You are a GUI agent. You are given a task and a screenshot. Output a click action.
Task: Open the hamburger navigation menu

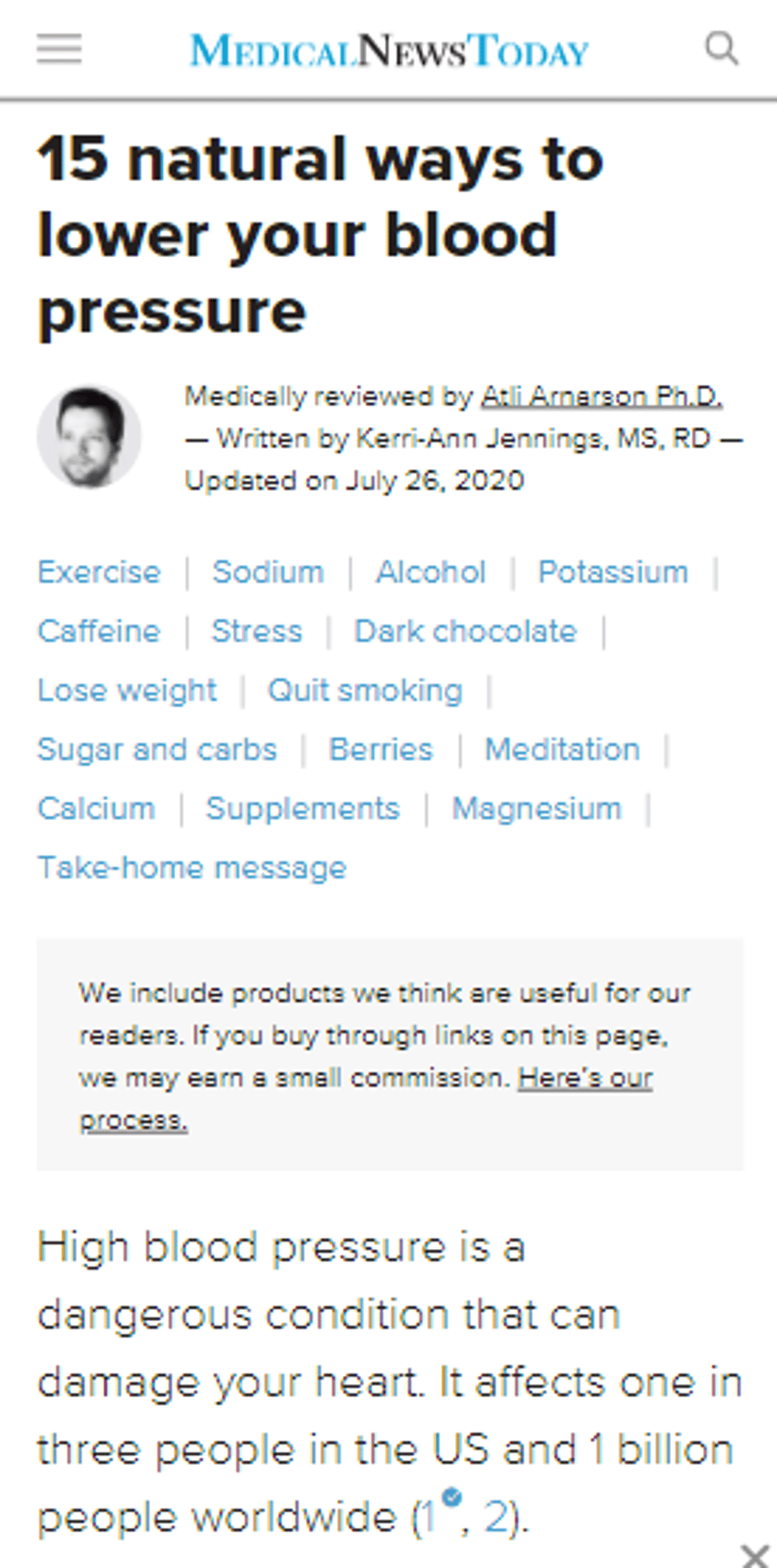point(58,48)
